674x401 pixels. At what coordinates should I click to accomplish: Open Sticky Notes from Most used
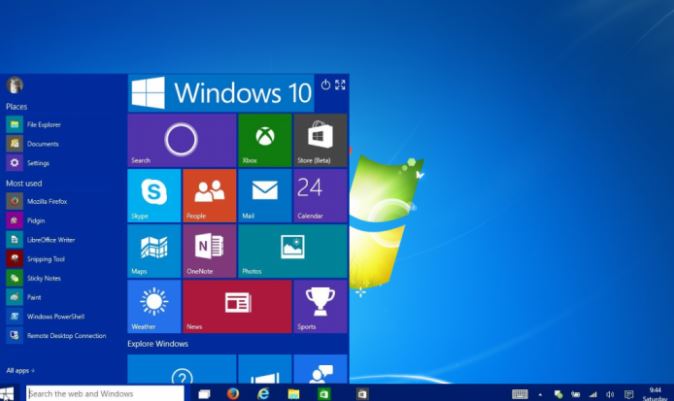[34, 278]
